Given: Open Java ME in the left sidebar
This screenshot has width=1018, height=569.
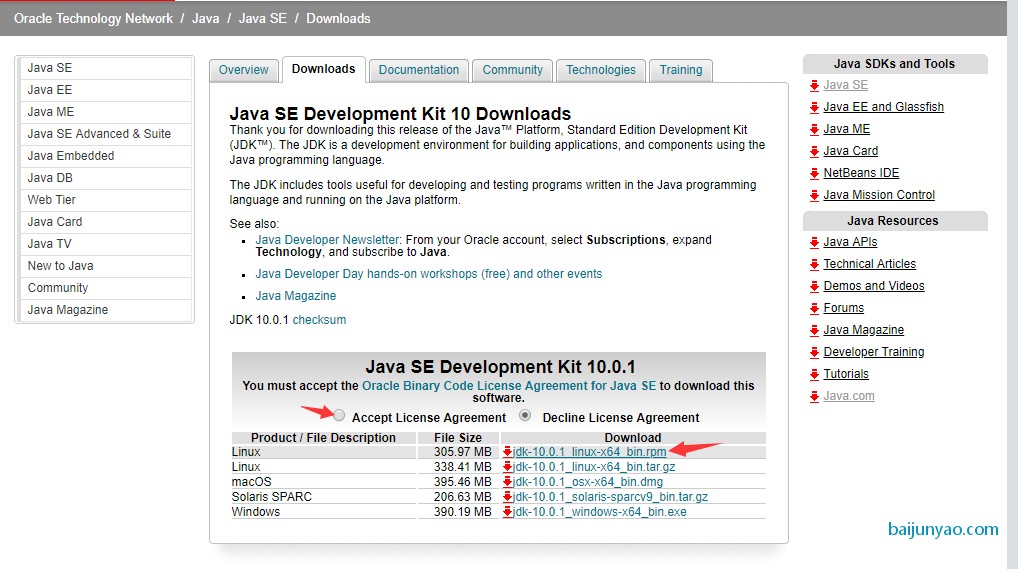Looking at the screenshot, I should (105, 112).
